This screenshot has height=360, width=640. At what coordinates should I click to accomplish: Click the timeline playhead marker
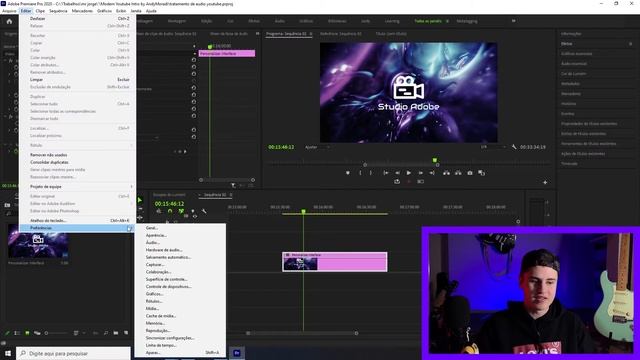click(x=303, y=211)
